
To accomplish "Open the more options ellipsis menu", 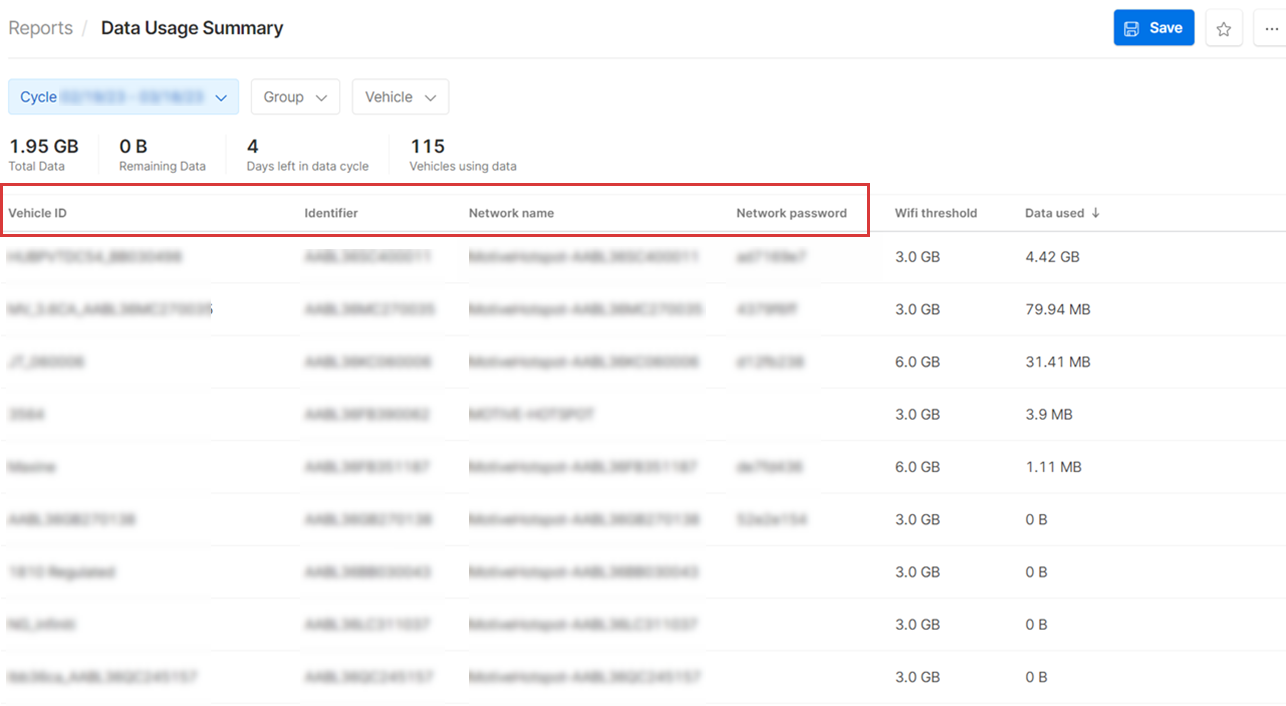I will point(1271,29).
